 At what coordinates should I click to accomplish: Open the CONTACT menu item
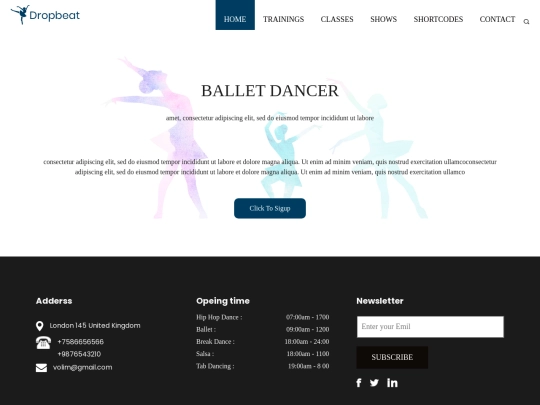click(x=497, y=19)
